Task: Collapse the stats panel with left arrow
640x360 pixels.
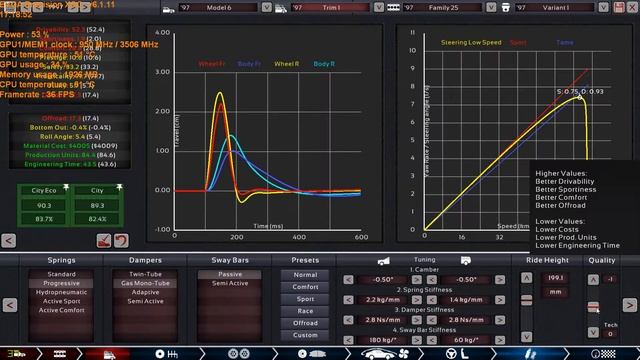Action: click(x=9, y=240)
